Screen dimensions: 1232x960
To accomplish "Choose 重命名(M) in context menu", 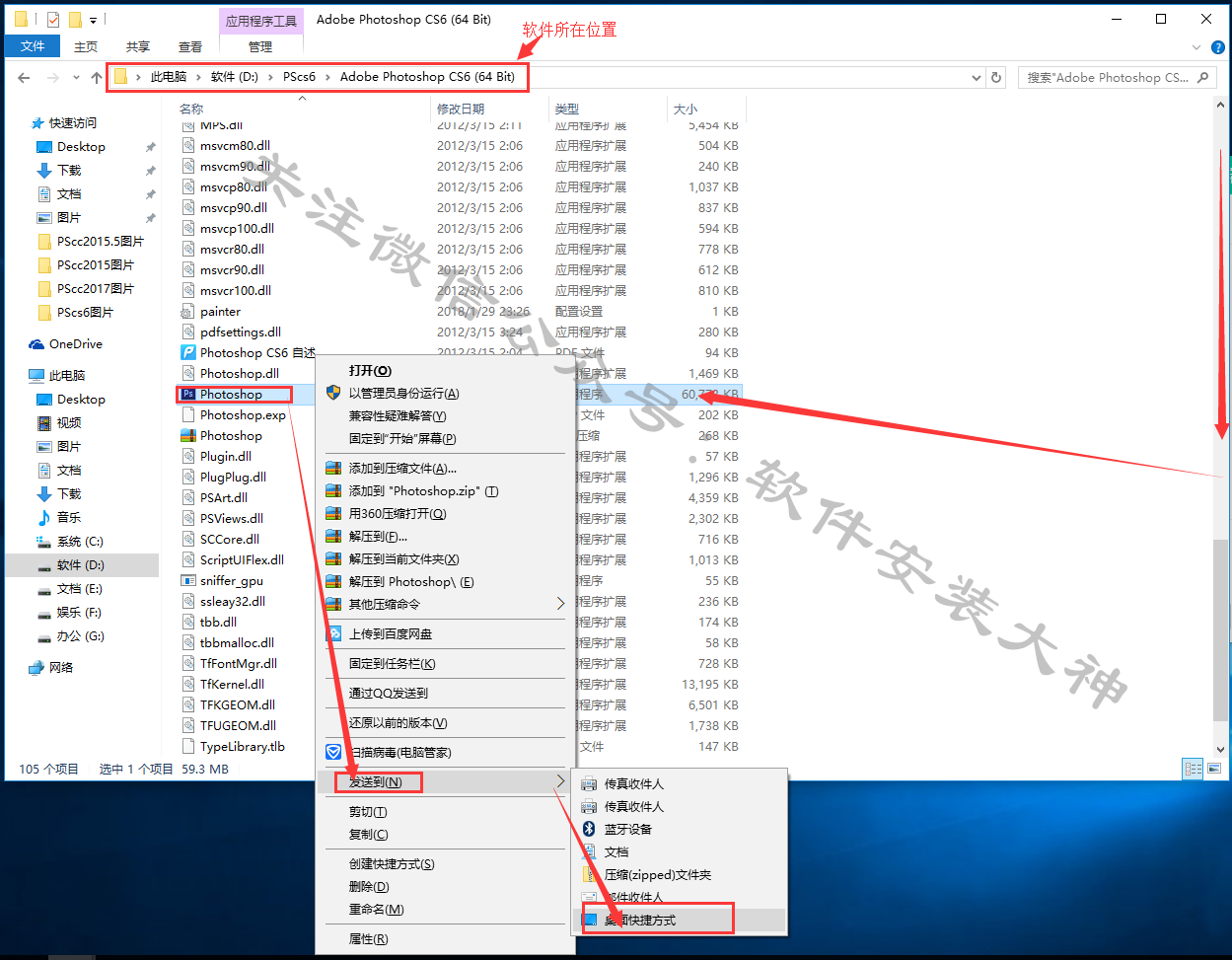I will (445, 909).
